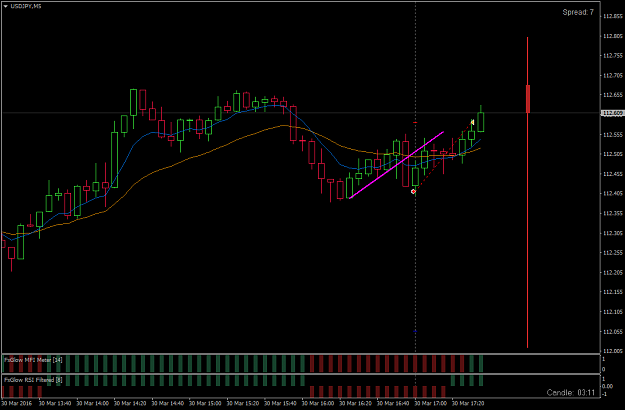Click the 30 Mar 13:40 time label

click(55, 403)
